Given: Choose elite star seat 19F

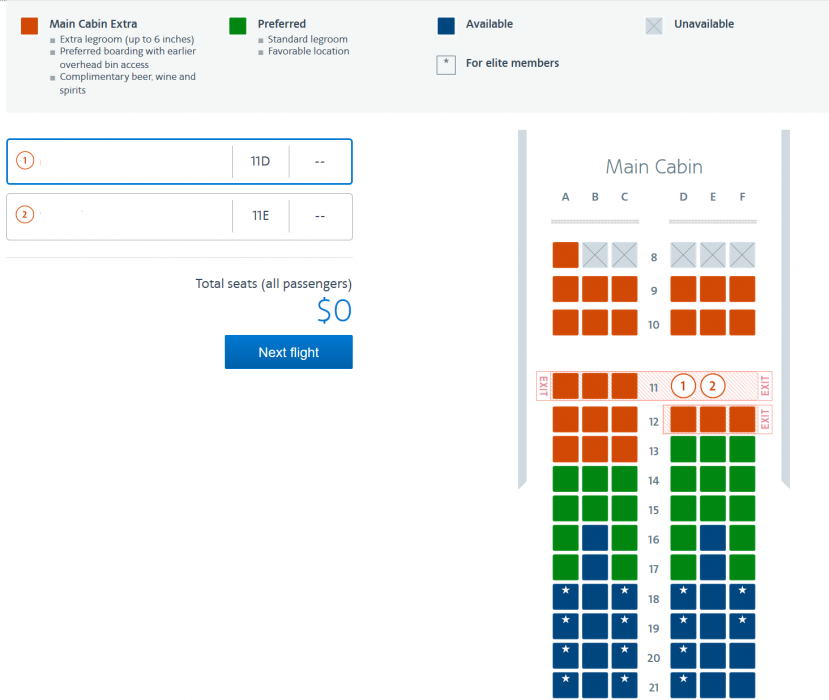Looking at the screenshot, I should 742,627.
